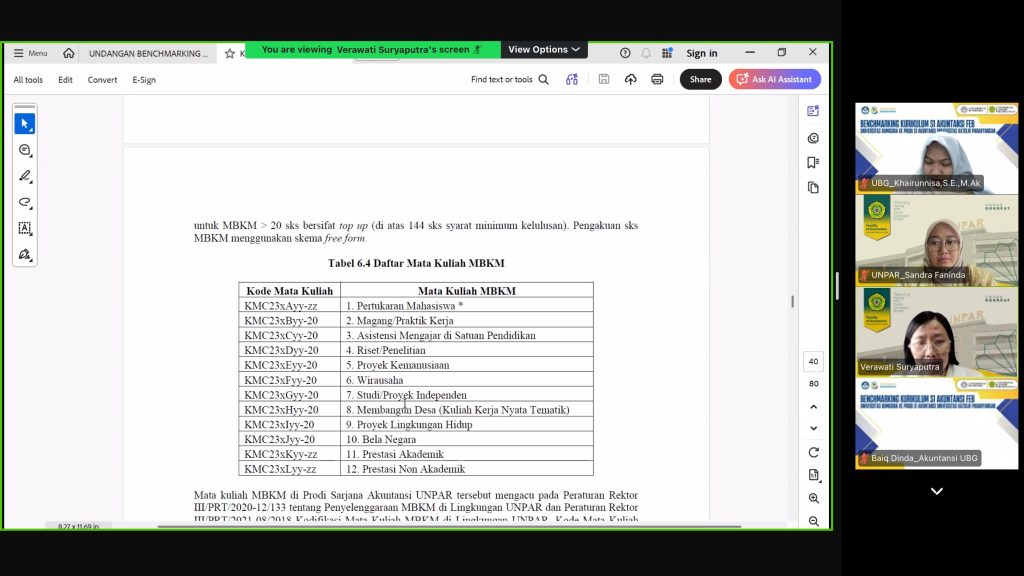The height and width of the screenshot is (576, 1024).
Task: Select the arrow selection tool
Action: pyautogui.click(x=25, y=124)
